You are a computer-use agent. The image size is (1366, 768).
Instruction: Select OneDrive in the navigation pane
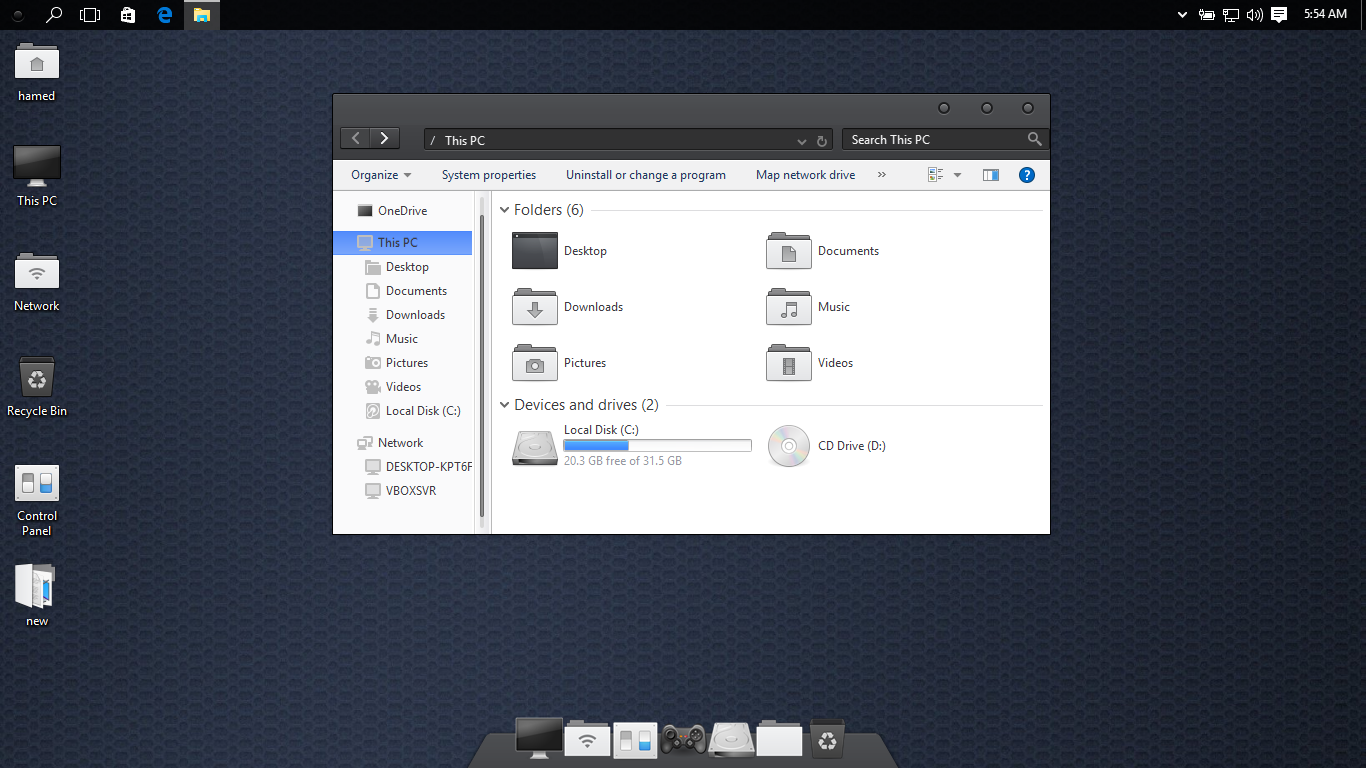402,211
